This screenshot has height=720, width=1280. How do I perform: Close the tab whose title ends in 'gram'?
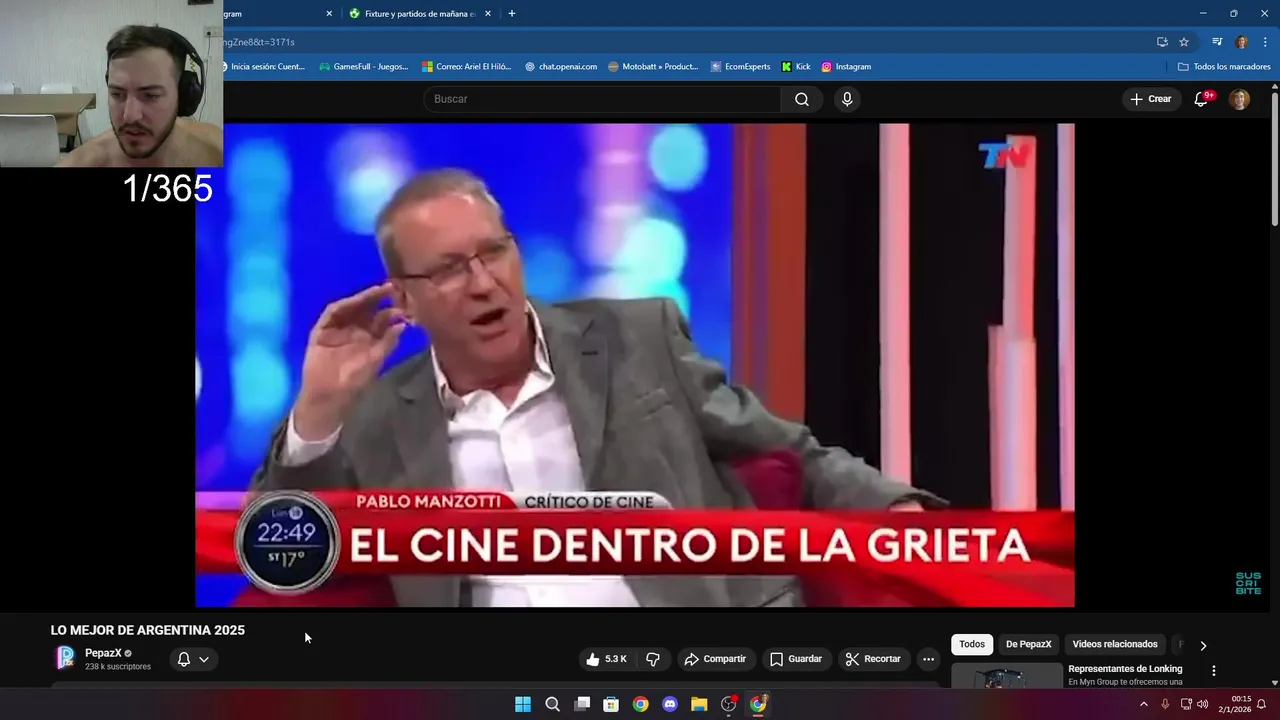pyautogui.click(x=329, y=14)
